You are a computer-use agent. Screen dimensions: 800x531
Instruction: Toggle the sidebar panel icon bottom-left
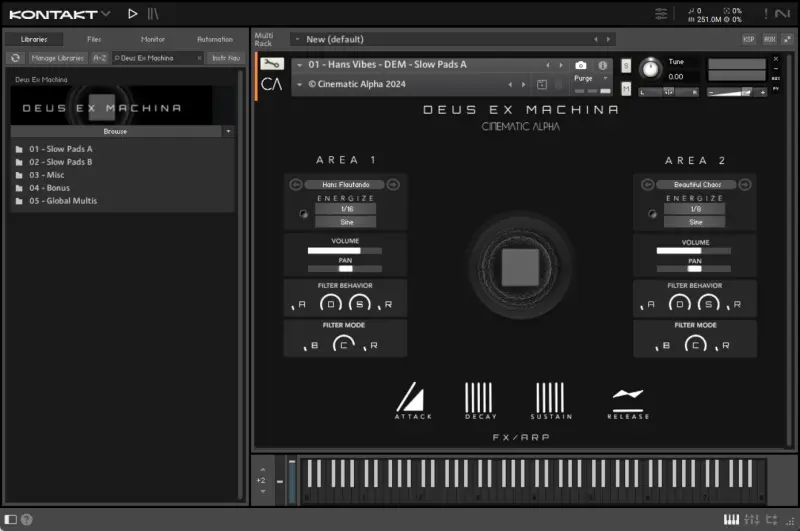pyautogui.click(x=10, y=519)
